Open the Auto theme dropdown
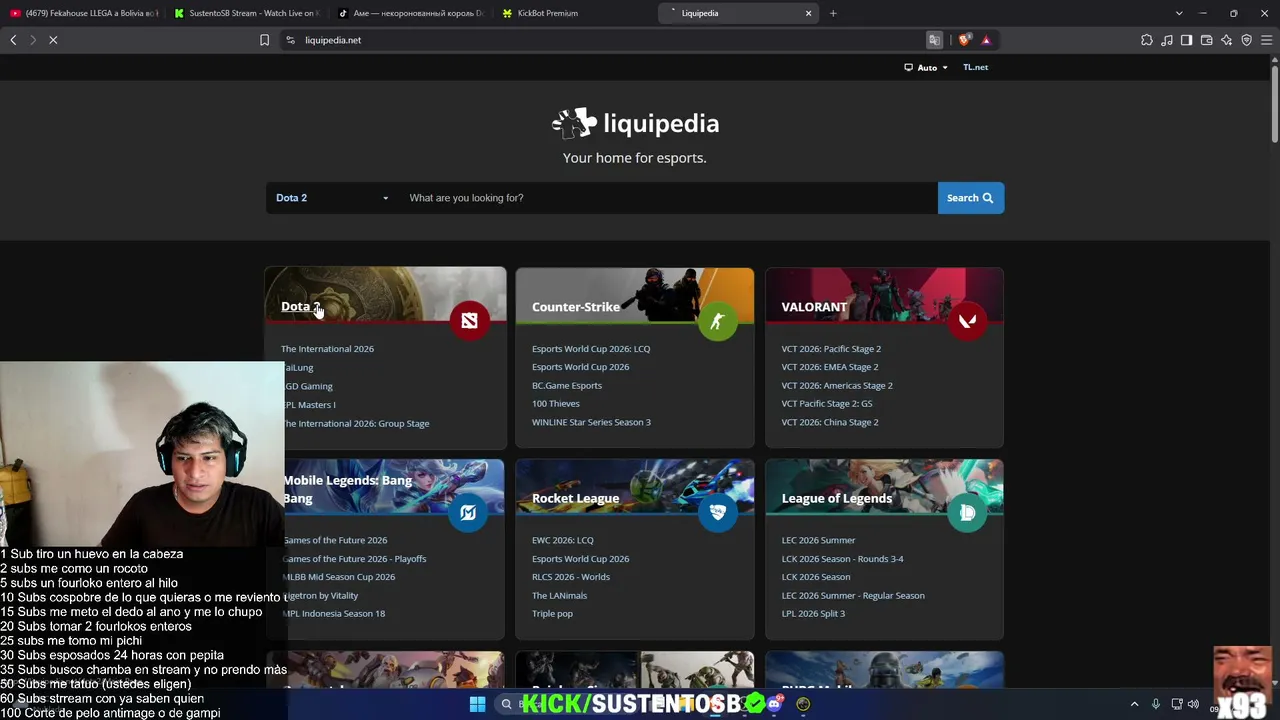This screenshot has height=720, width=1280. coord(926,68)
